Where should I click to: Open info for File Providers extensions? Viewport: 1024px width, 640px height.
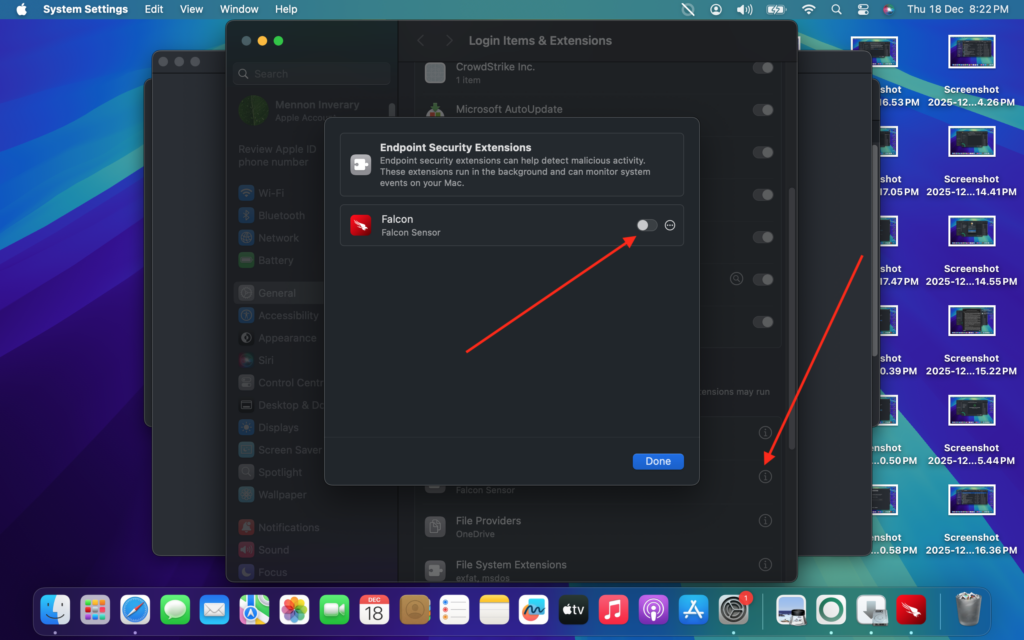coord(765,520)
